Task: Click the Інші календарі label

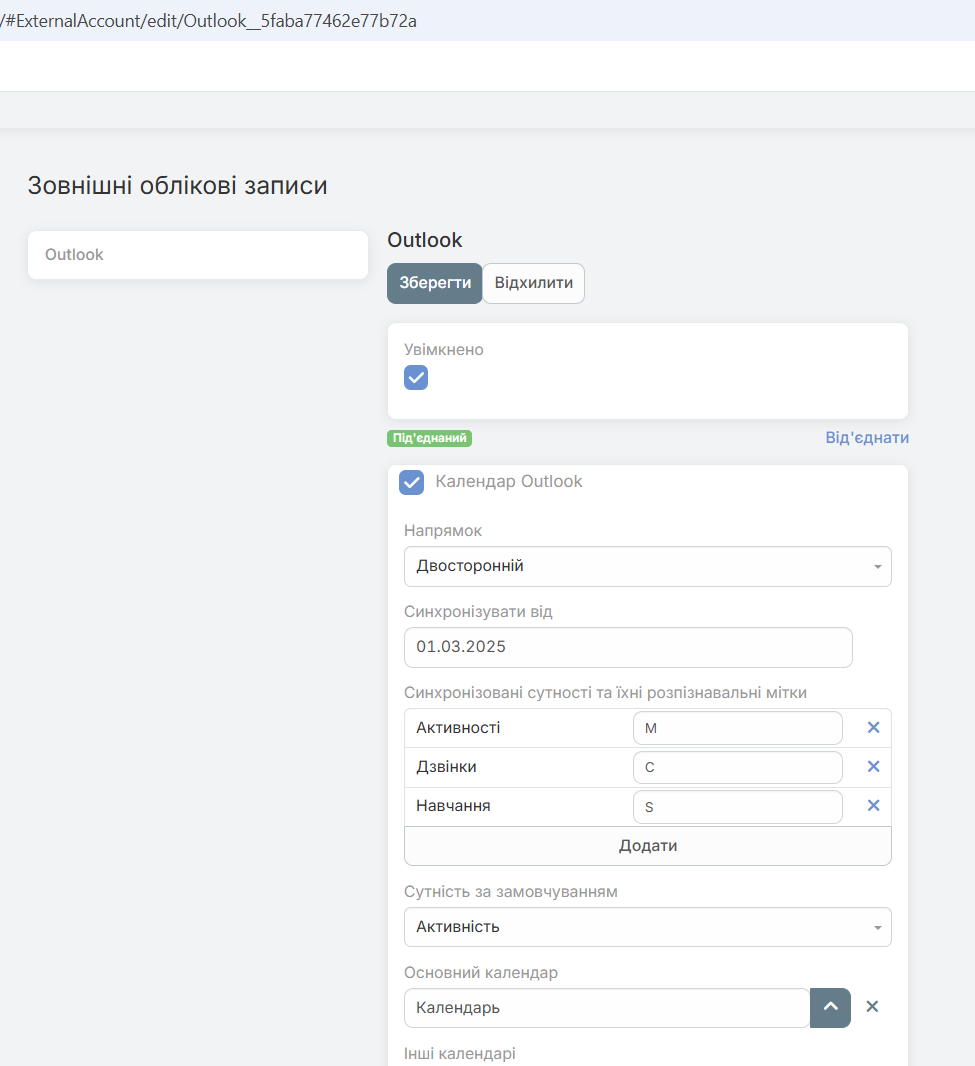Action: [460, 1054]
